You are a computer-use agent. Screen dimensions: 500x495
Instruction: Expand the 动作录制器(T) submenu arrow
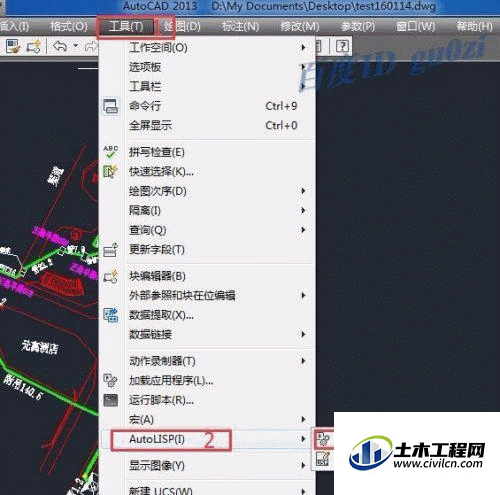point(303,361)
